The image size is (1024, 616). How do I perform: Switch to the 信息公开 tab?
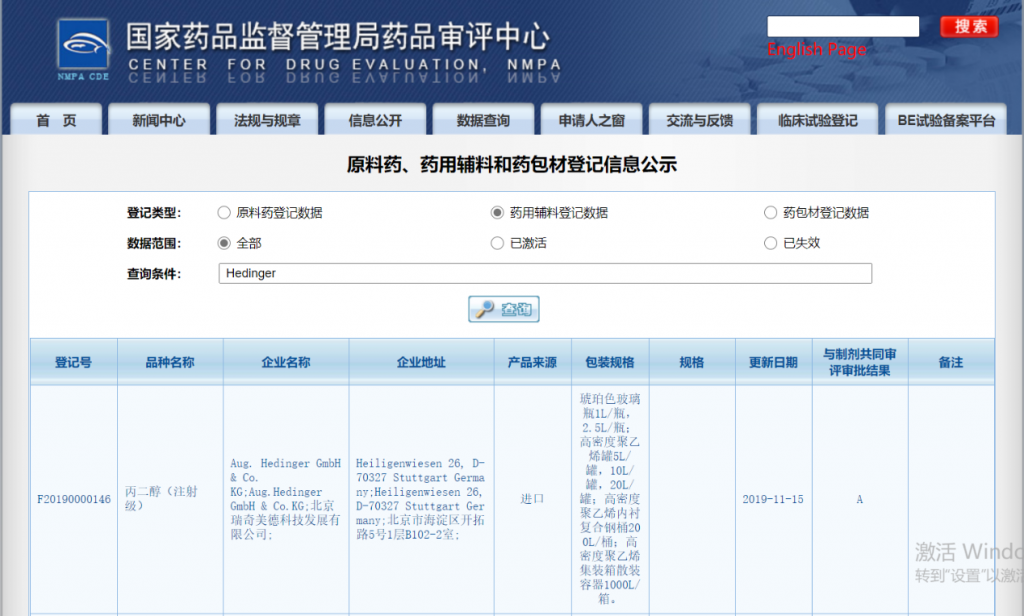[x=375, y=118]
